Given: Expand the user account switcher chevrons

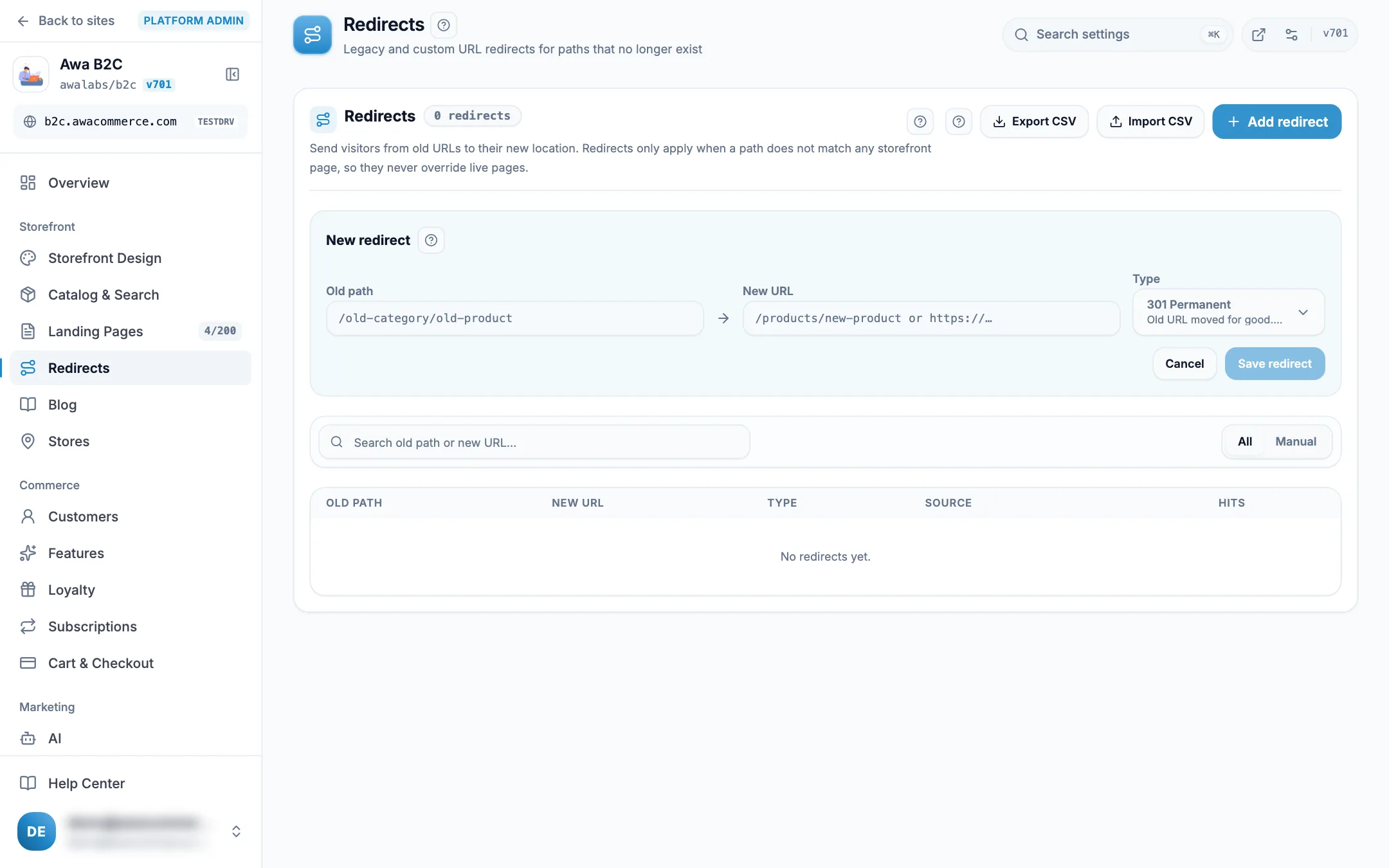Looking at the screenshot, I should (x=236, y=831).
